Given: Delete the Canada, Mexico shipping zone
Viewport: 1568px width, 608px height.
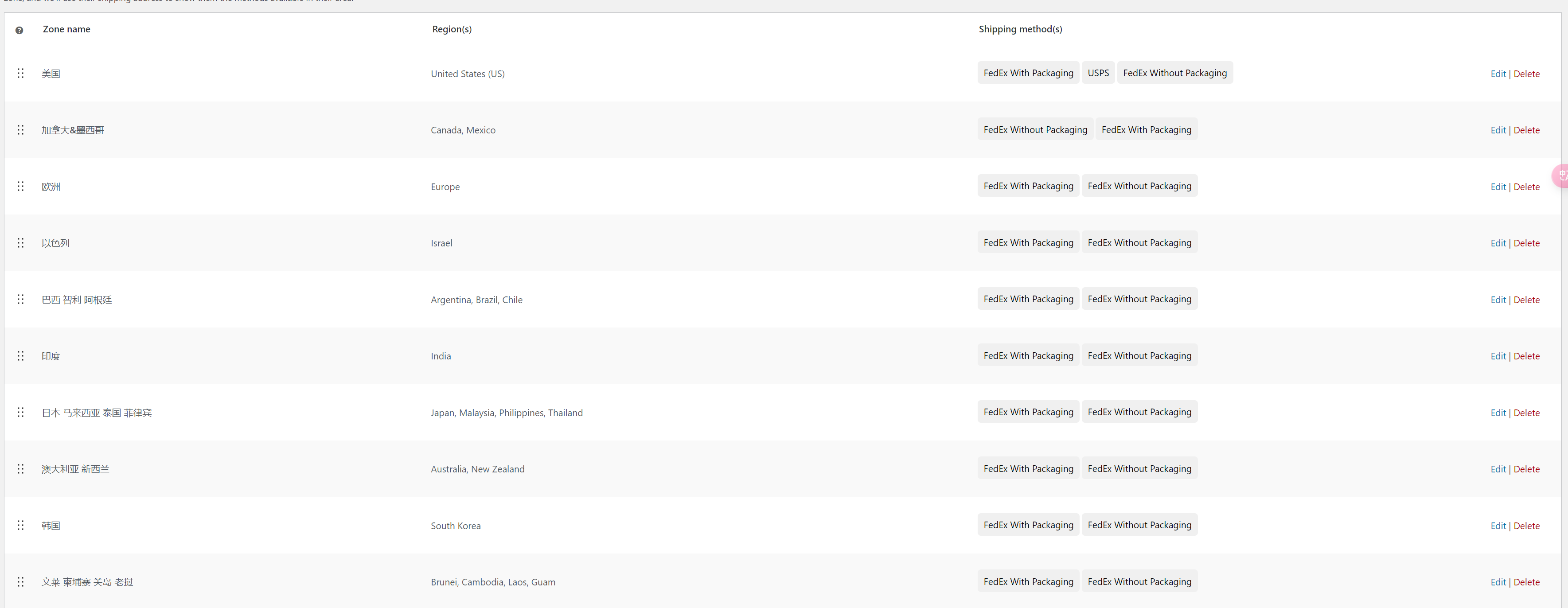Looking at the screenshot, I should (1526, 130).
